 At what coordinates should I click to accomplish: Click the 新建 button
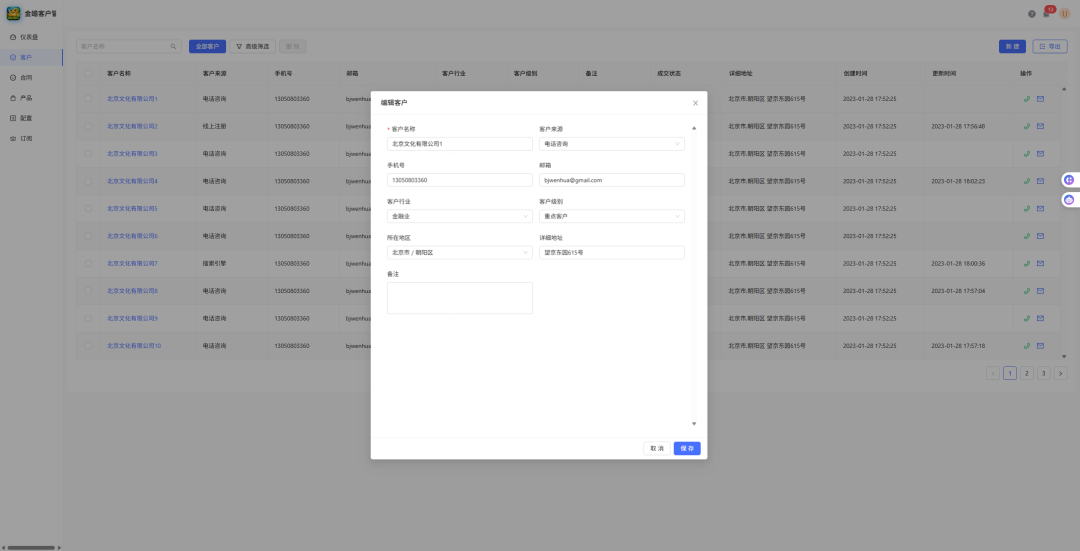click(x=1012, y=46)
